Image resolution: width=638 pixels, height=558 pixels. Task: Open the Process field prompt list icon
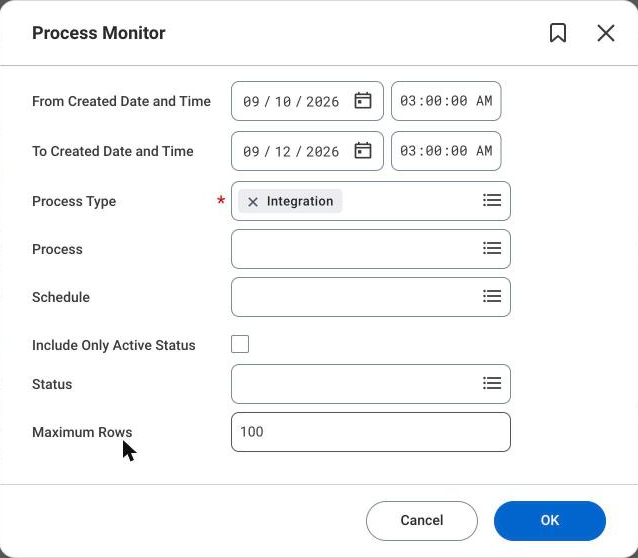pos(492,248)
